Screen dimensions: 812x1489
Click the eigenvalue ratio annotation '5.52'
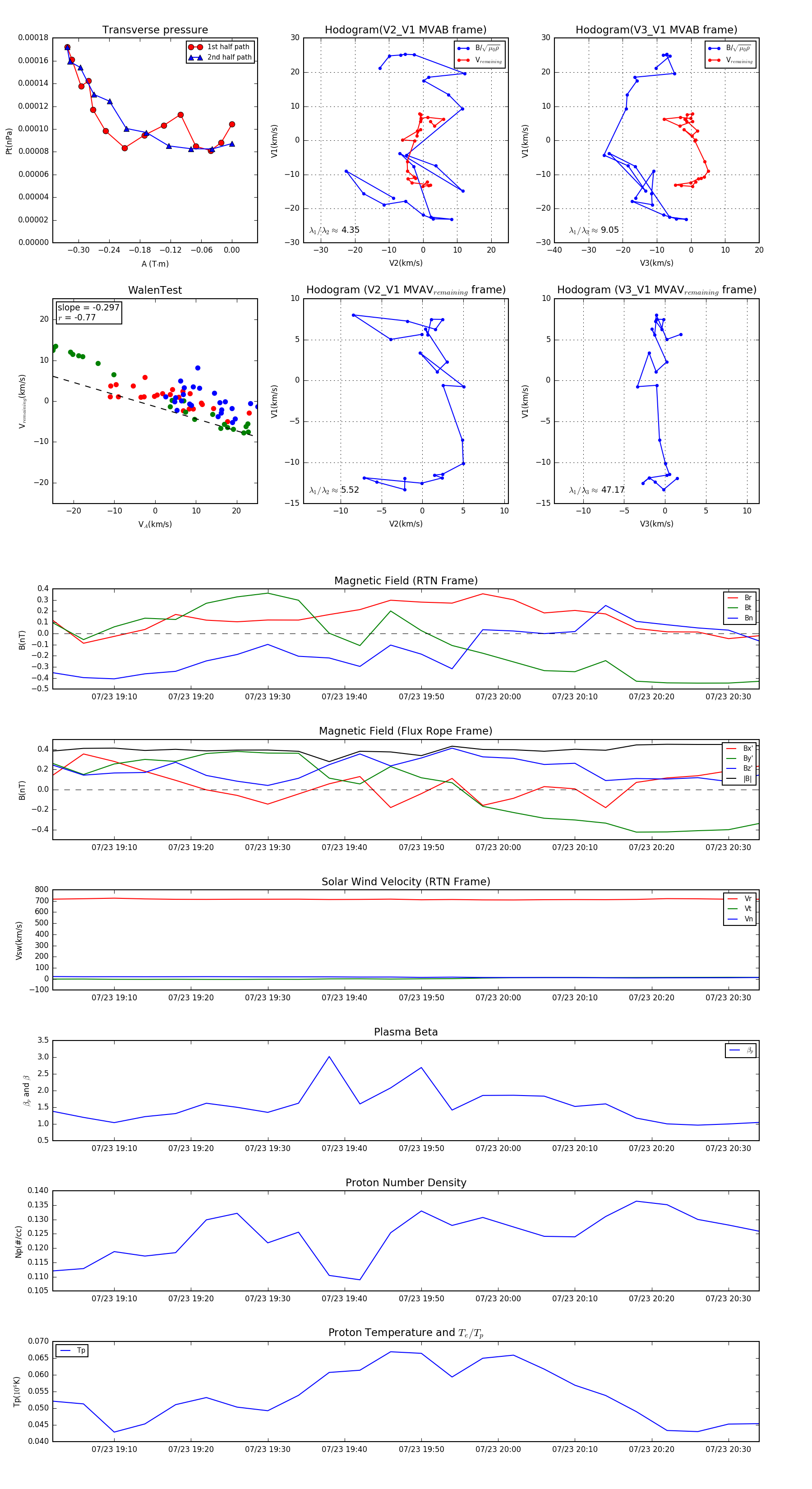[x=334, y=490]
